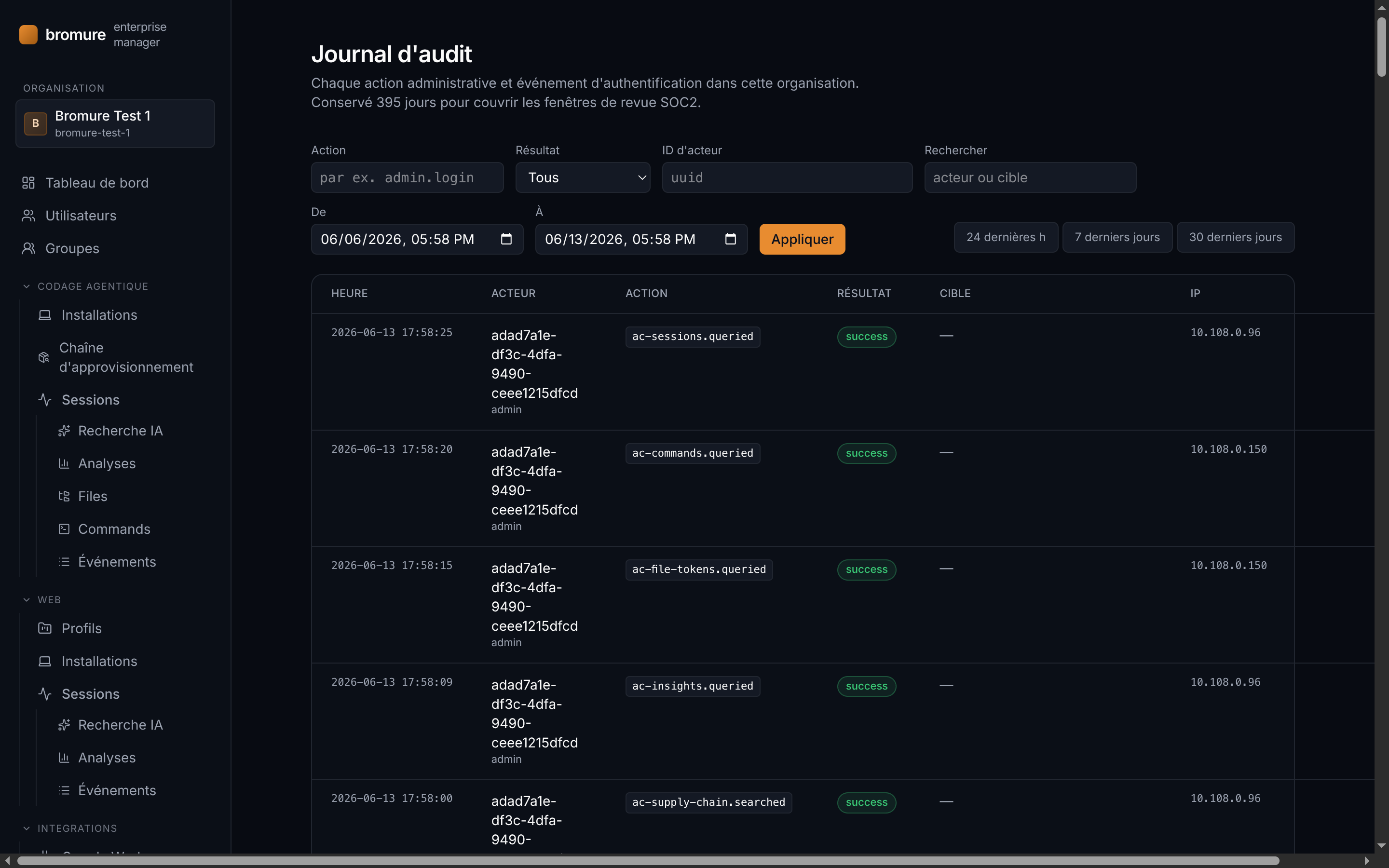Click the HEURE column header
Viewport: 1389px width, 868px height.
point(349,293)
